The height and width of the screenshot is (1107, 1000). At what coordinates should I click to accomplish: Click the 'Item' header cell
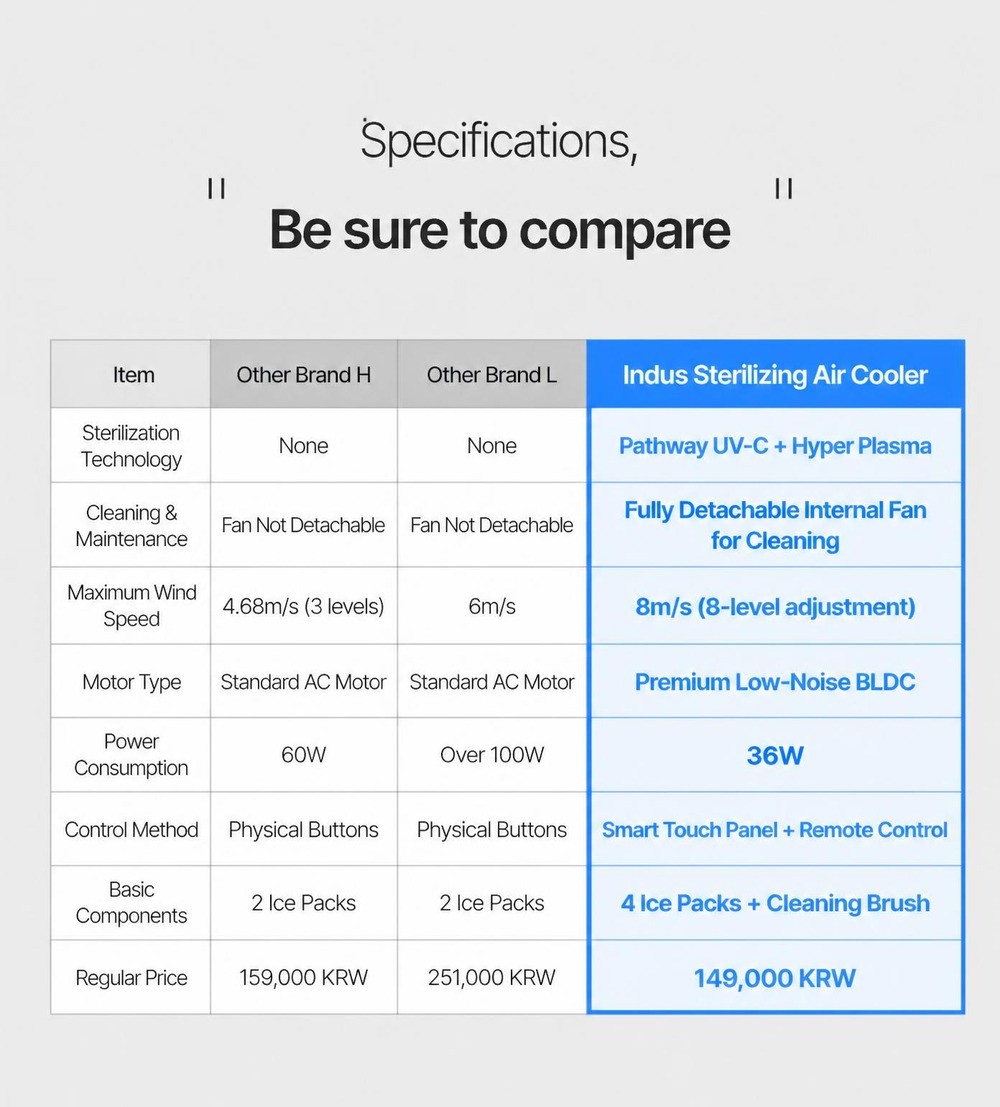tap(131, 374)
